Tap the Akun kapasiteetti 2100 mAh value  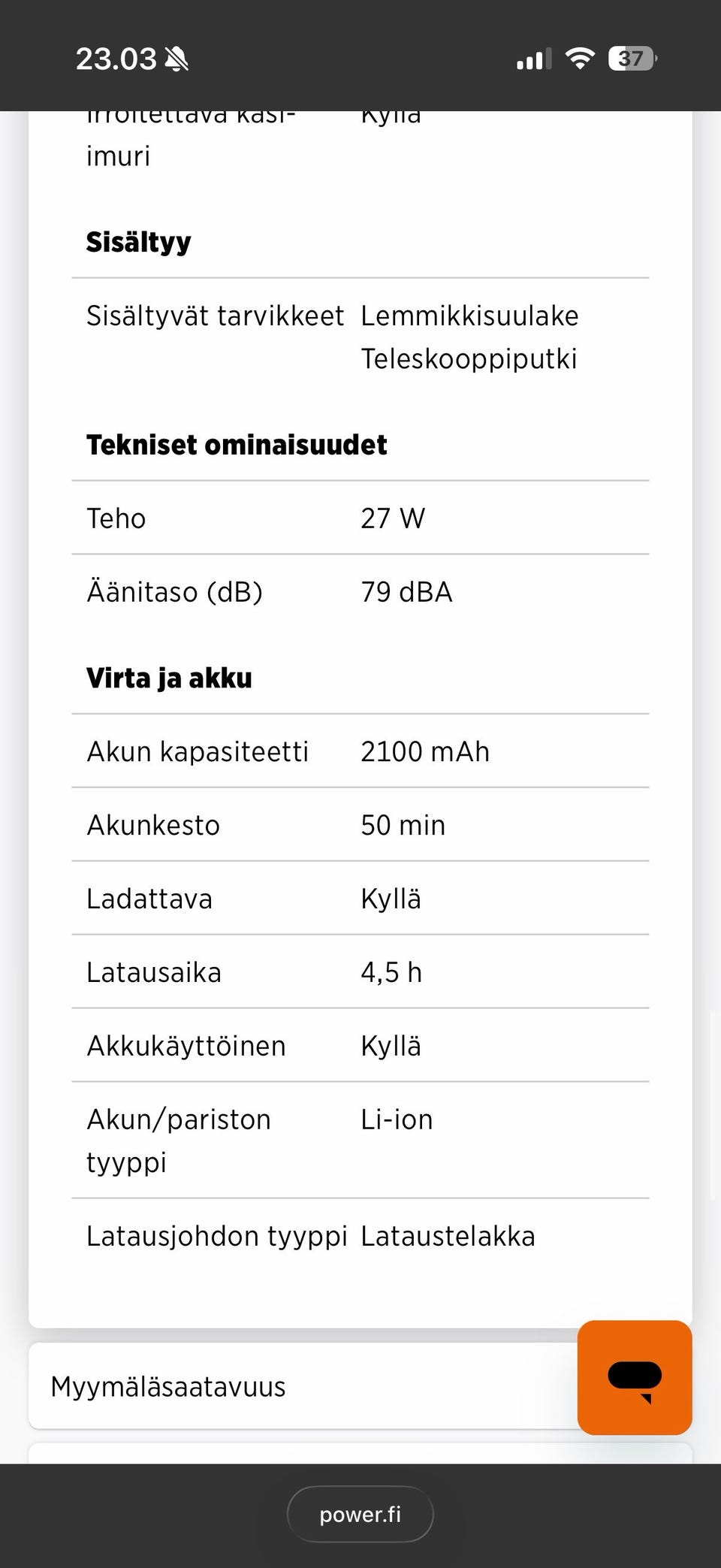pos(425,751)
